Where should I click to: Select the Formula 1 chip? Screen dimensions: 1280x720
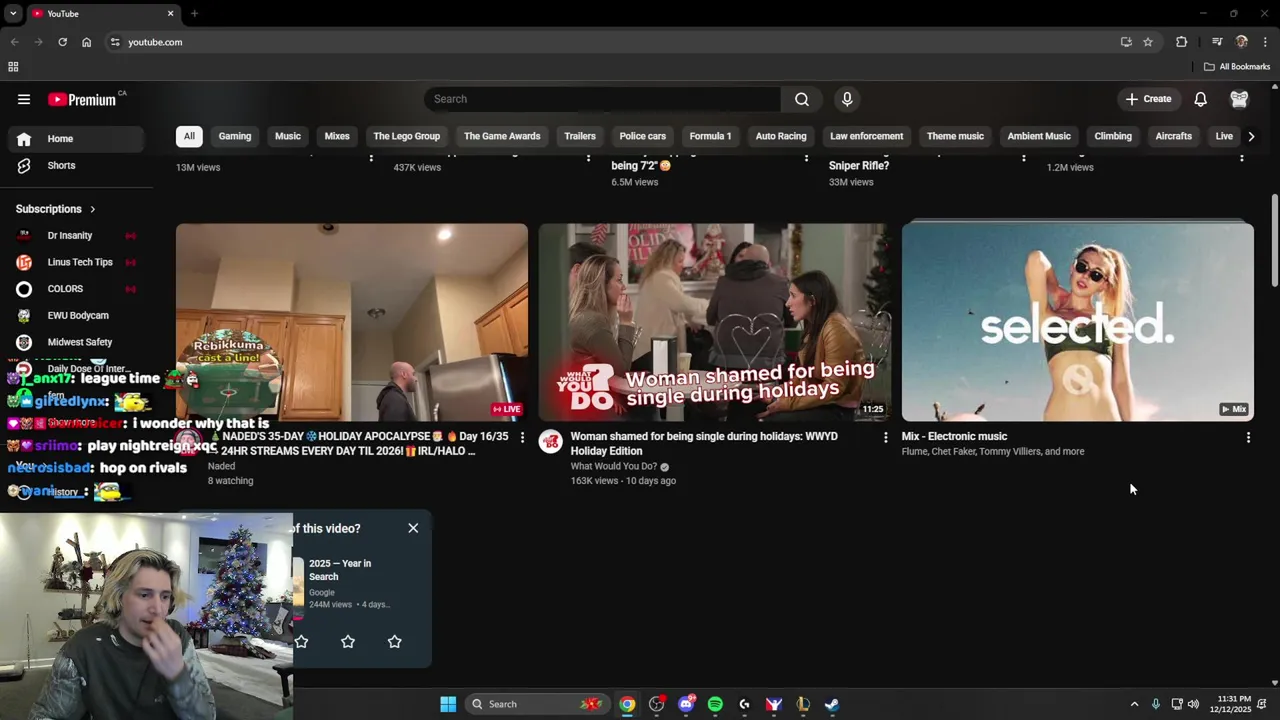click(711, 136)
